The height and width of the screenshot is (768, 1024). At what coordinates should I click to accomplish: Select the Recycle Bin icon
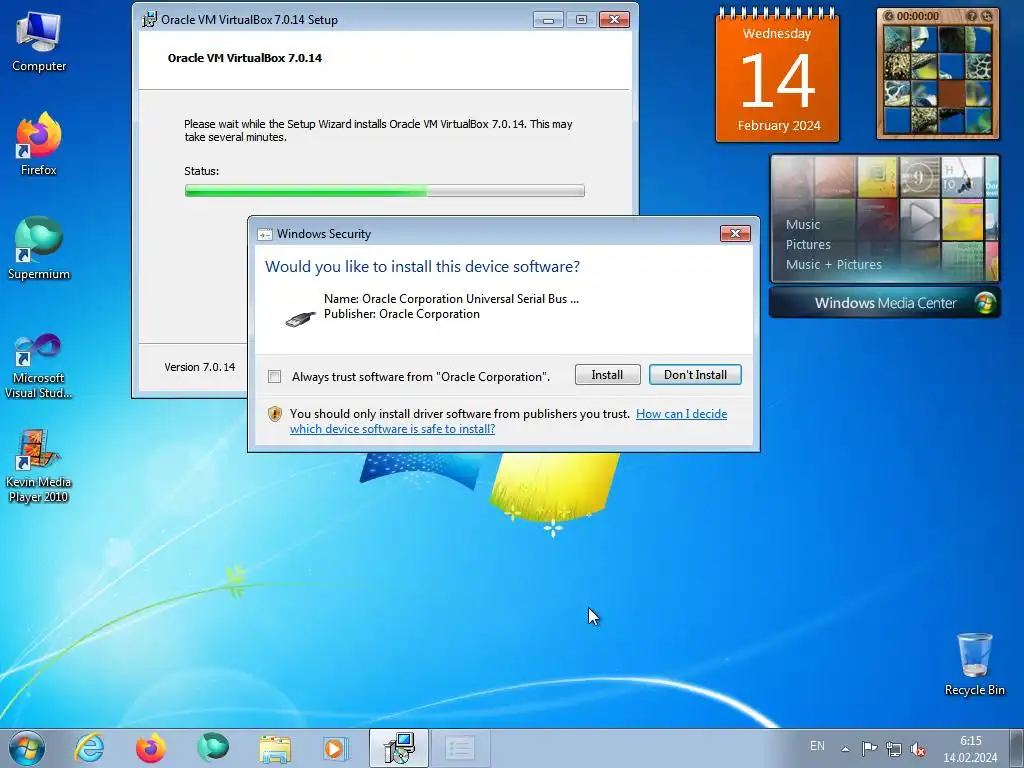tap(974, 664)
